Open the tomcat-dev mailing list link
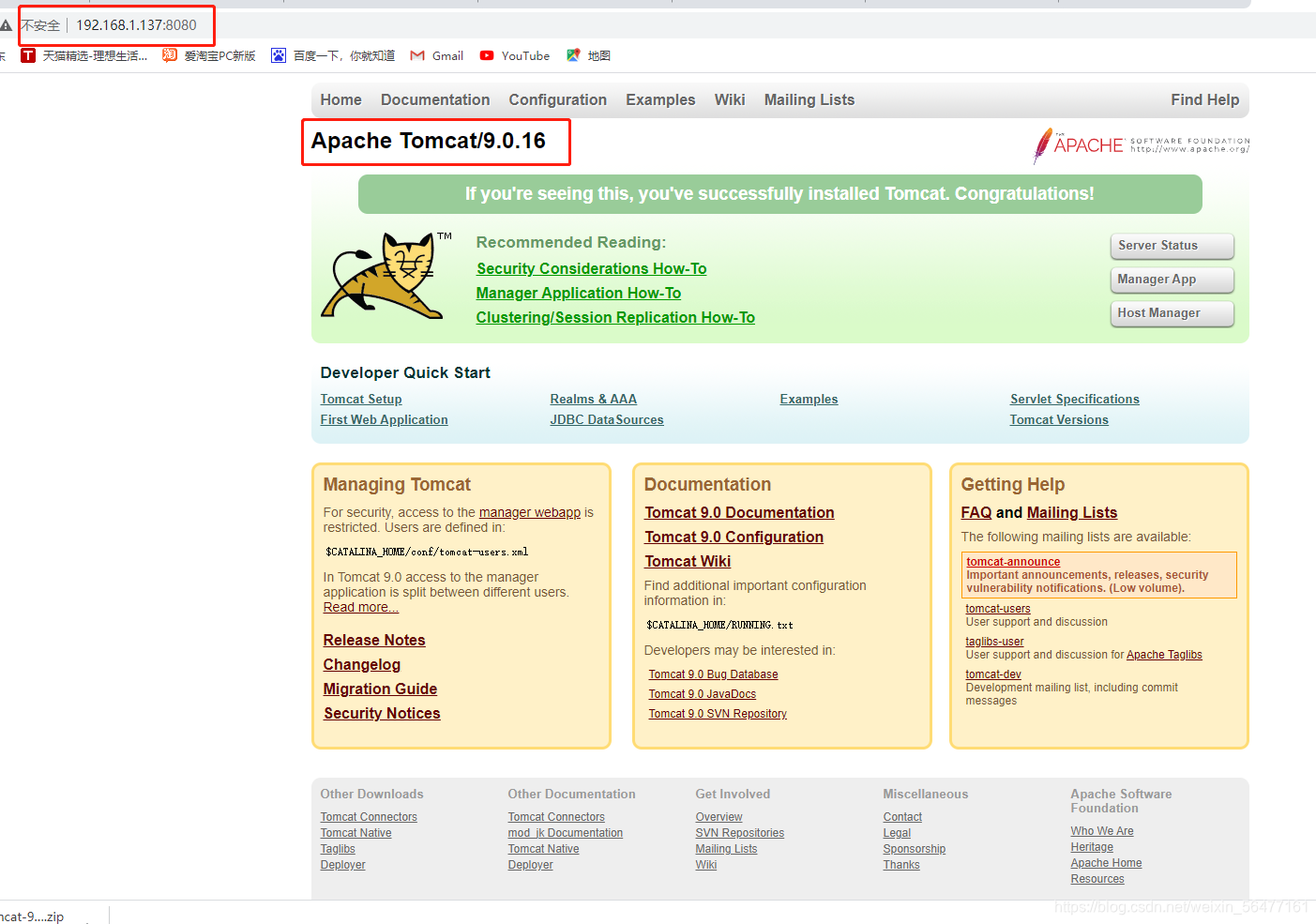Screen dimensions: 1316x924 (993, 674)
